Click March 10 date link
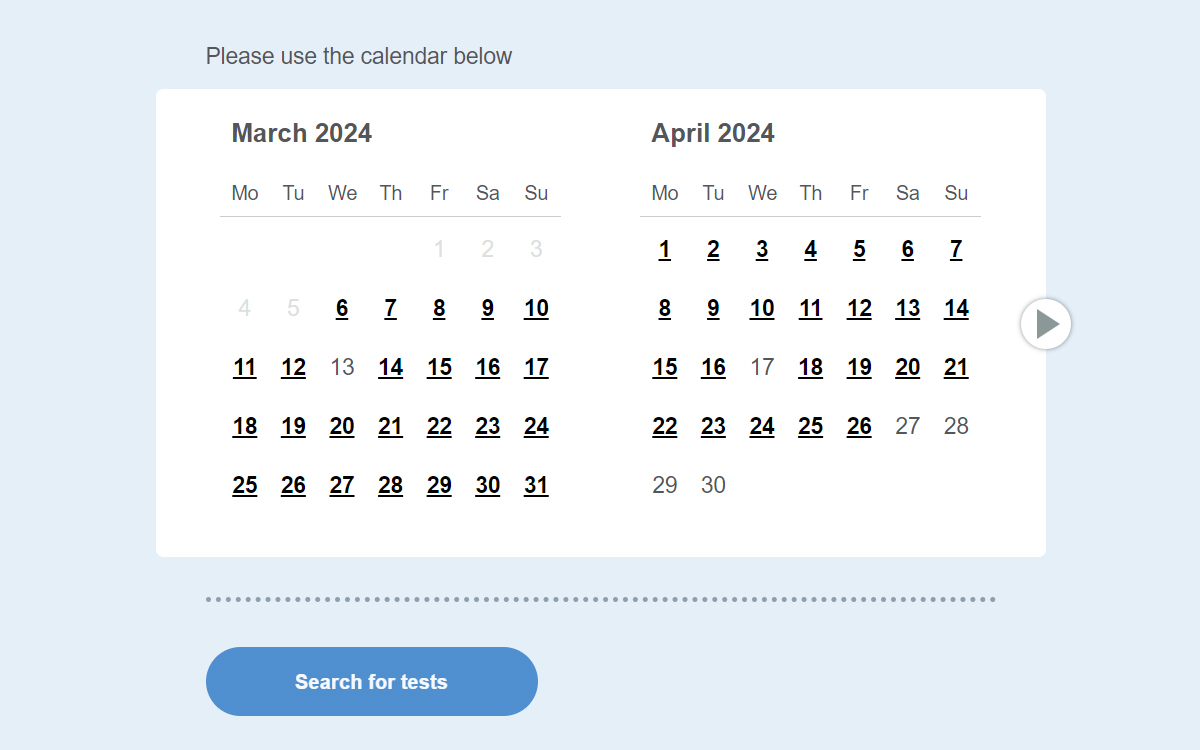1200x750 pixels. 536,308
